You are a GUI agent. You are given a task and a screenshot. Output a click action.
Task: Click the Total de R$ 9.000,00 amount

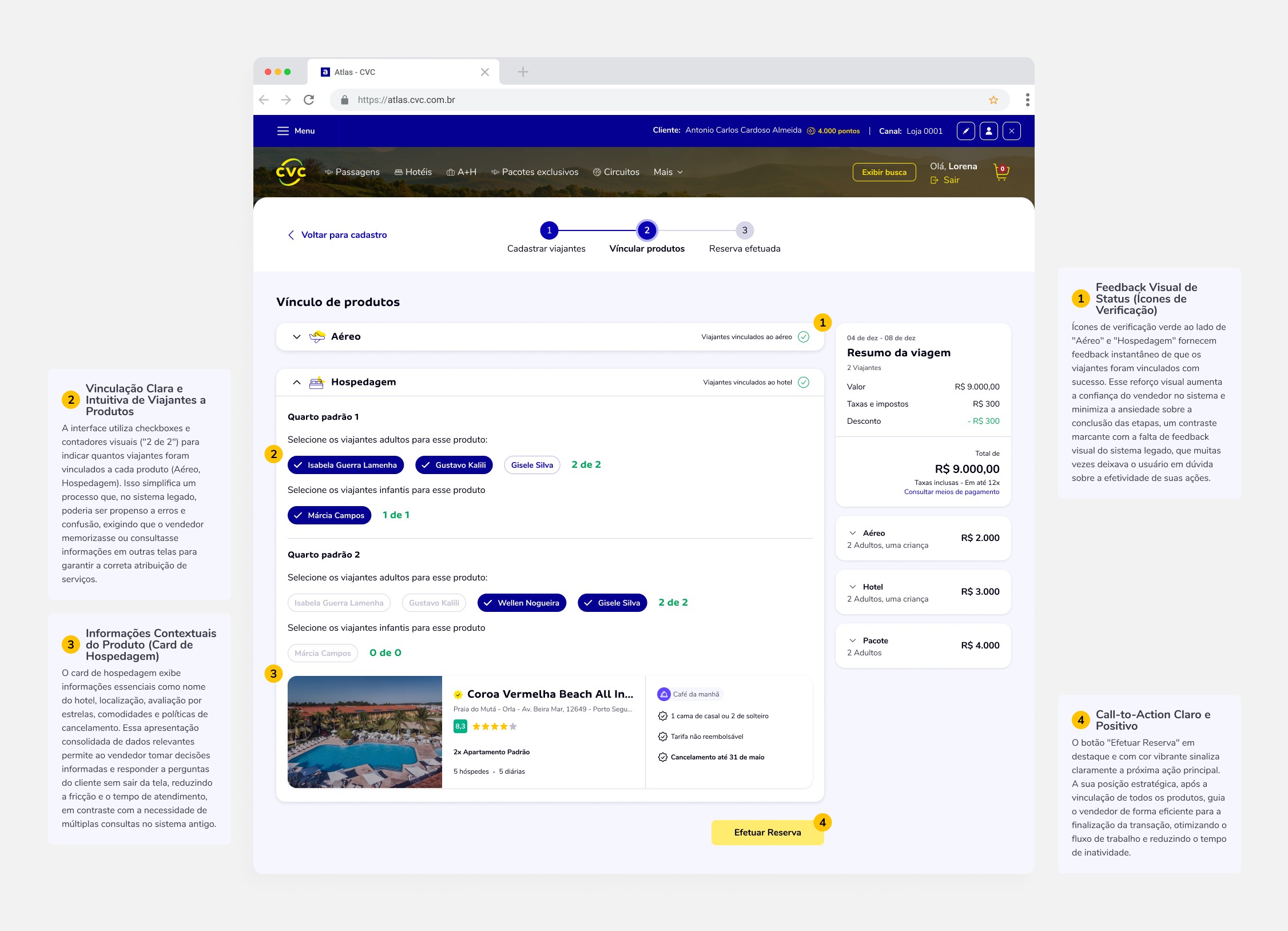(967, 469)
